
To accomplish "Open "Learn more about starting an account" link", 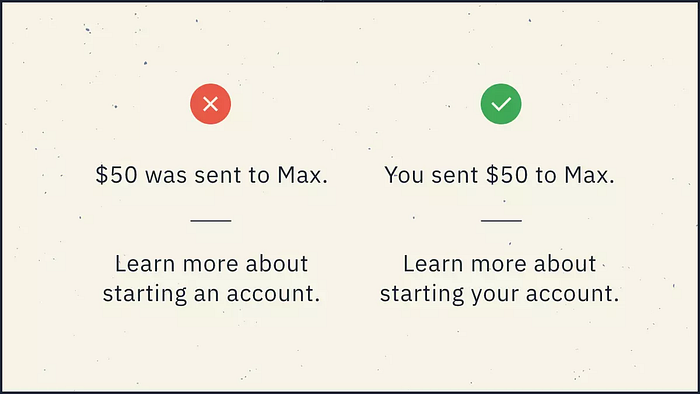I will (212, 278).
